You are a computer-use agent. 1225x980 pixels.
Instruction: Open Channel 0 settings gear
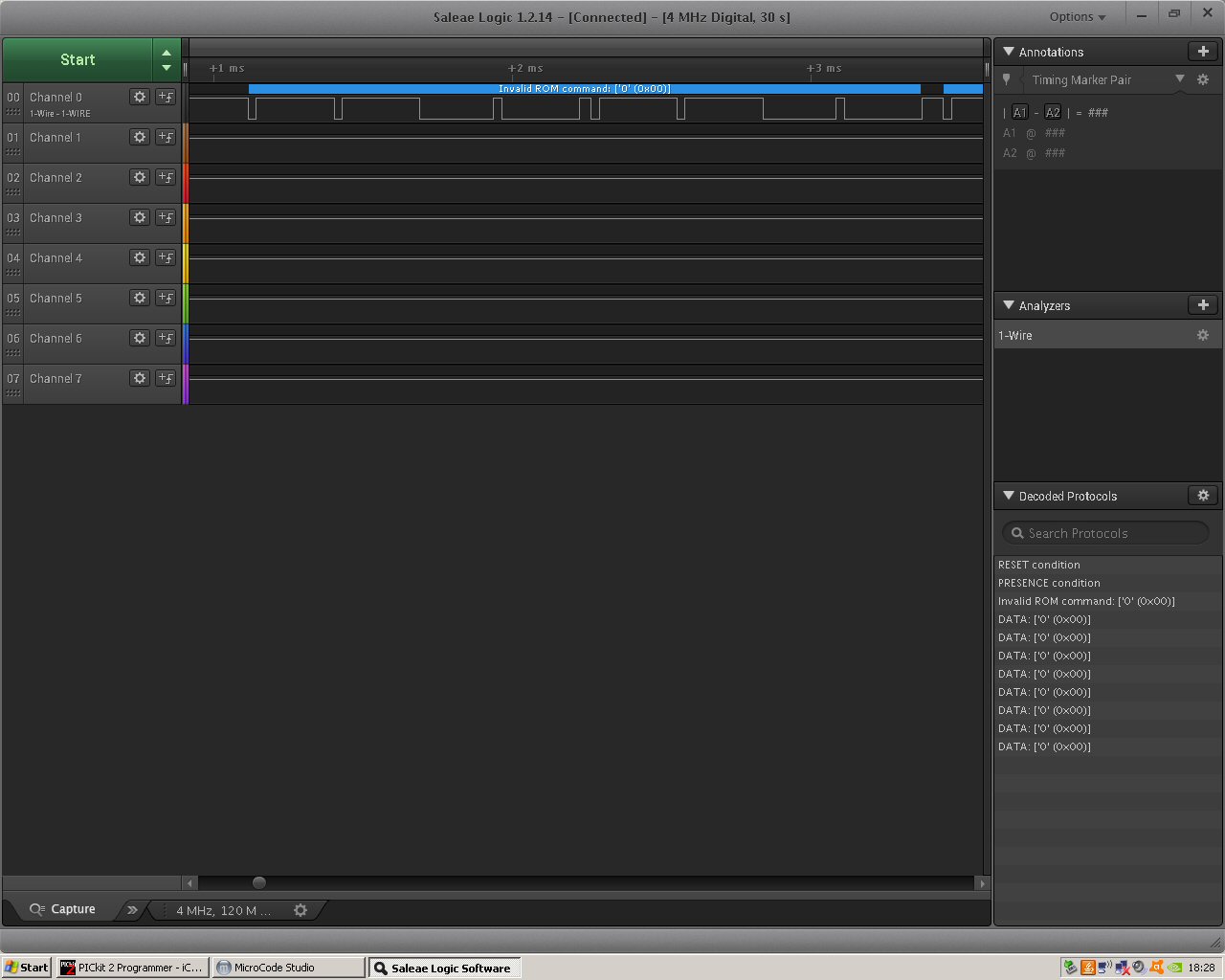click(140, 97)
